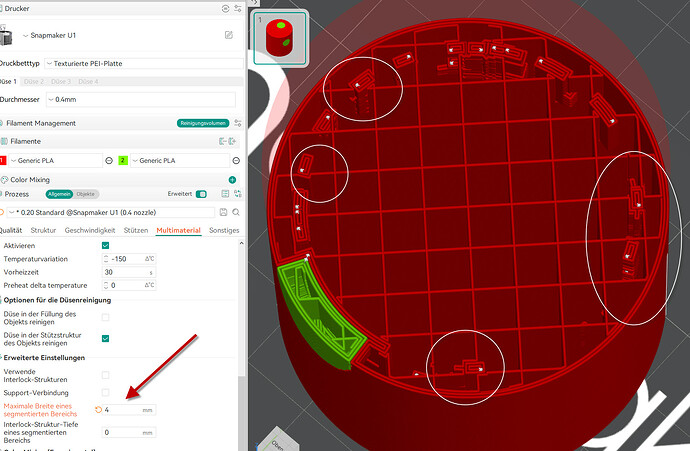The width and height of the screenshot is (690, 451).
Task: Enable Verwende Interlock-Strukturen checkbox
Action: click(x=106, y=375)
